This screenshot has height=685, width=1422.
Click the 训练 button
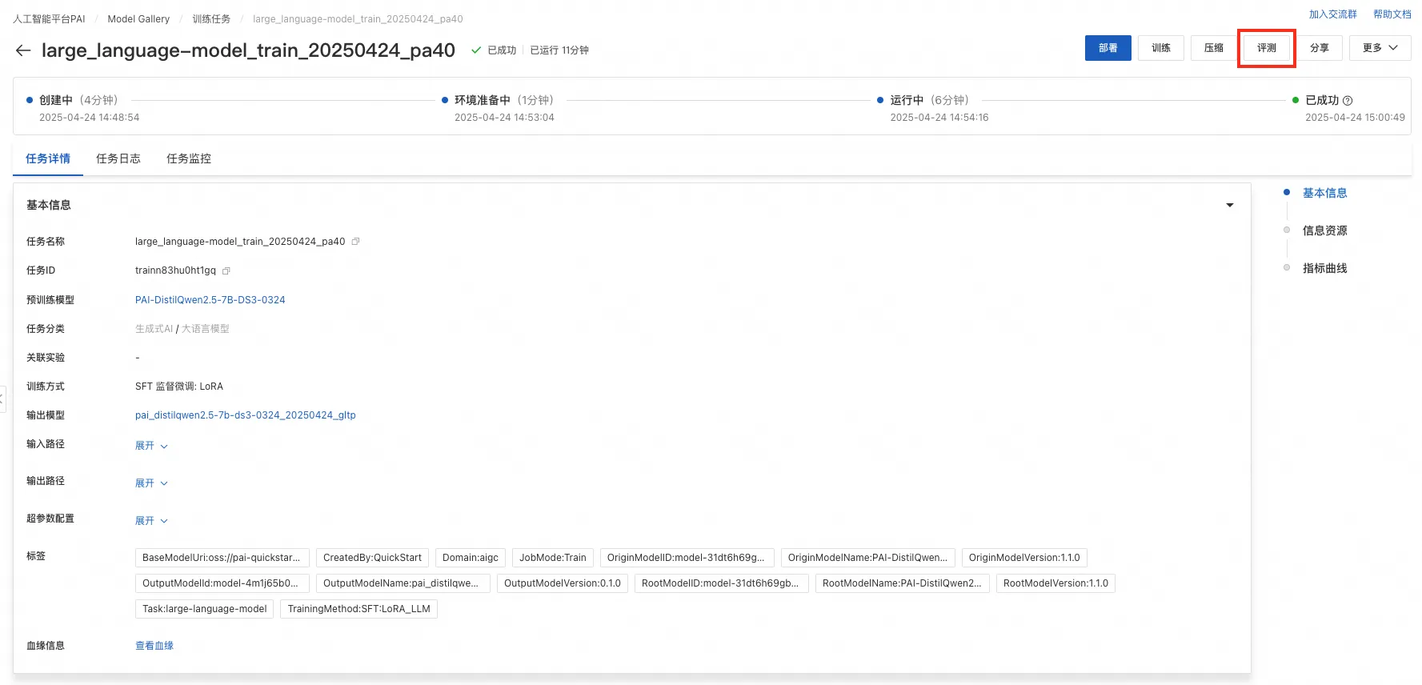1161,48
